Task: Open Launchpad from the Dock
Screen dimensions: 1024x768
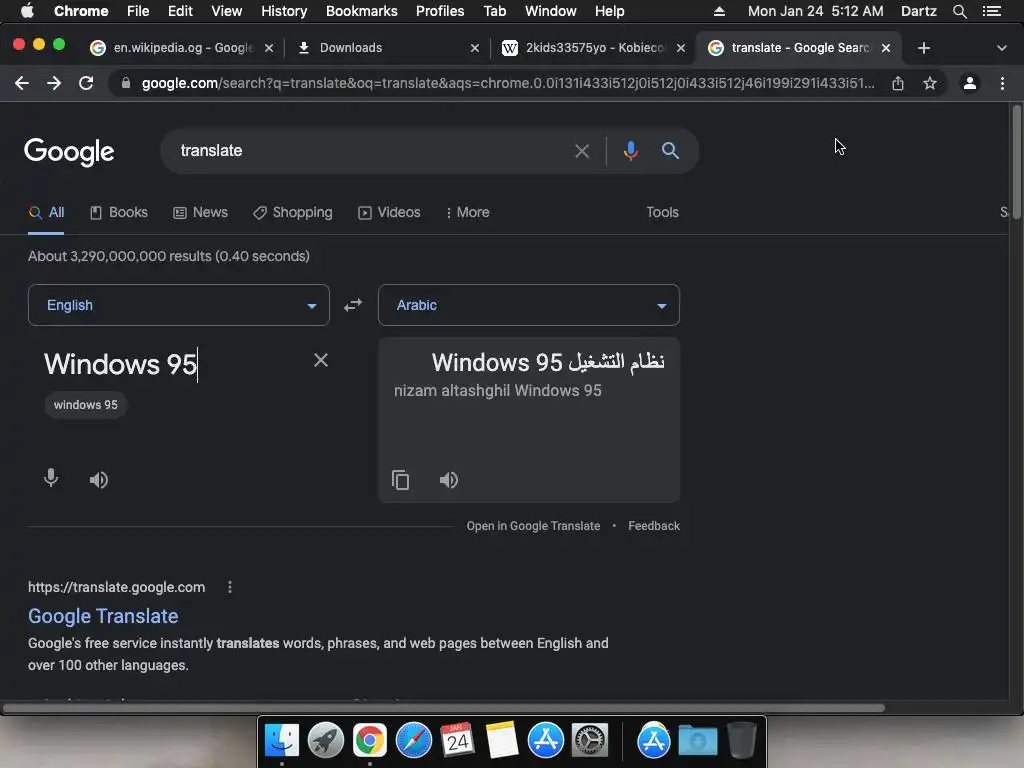Action: pos(326,741)
